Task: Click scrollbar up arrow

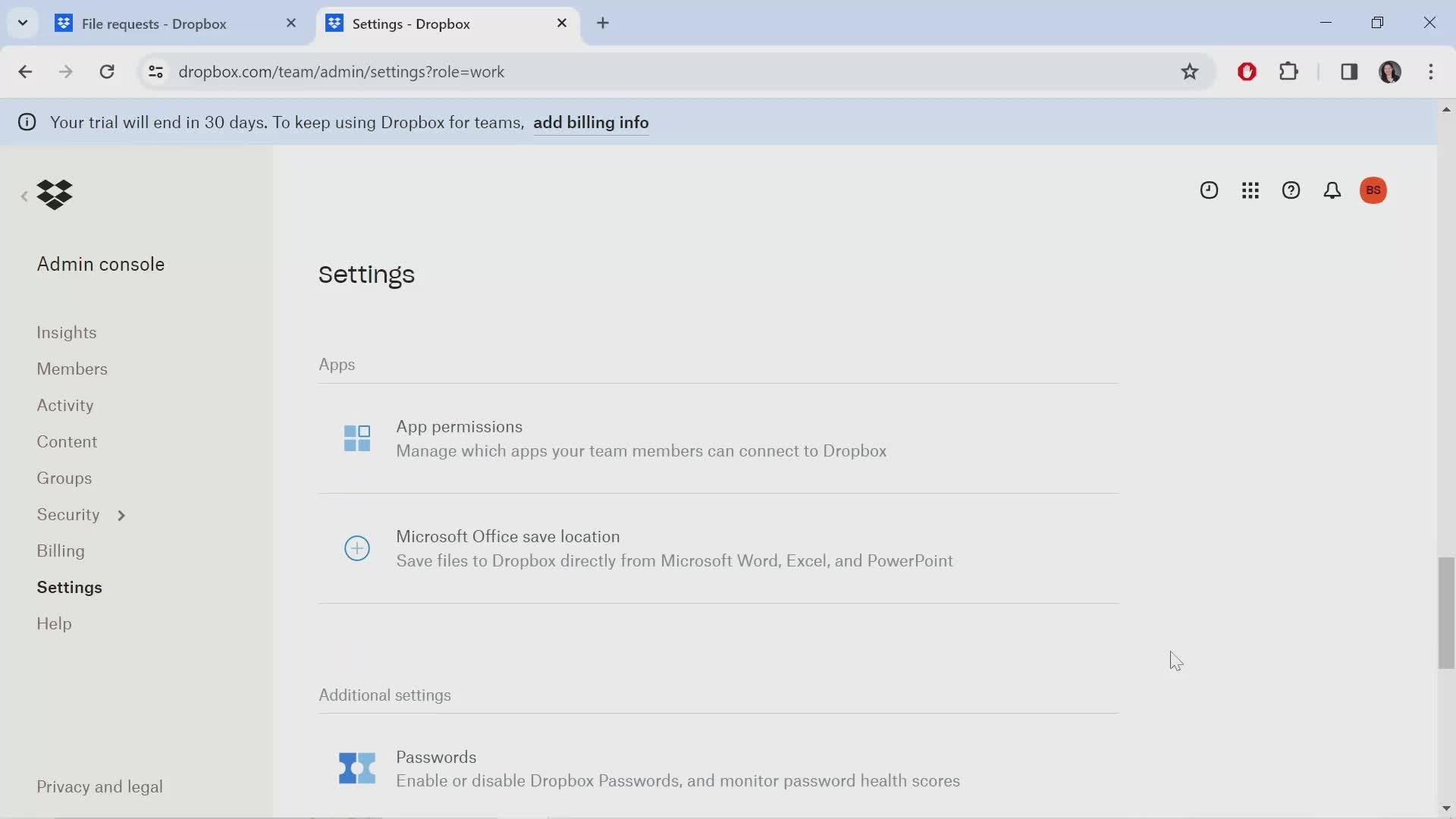Action: tap(1446, 110)
